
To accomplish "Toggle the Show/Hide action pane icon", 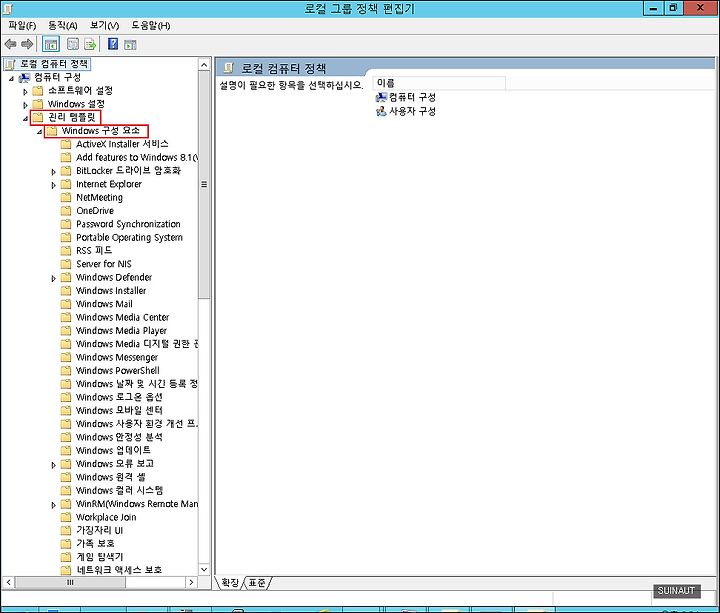I will point(130,45).
